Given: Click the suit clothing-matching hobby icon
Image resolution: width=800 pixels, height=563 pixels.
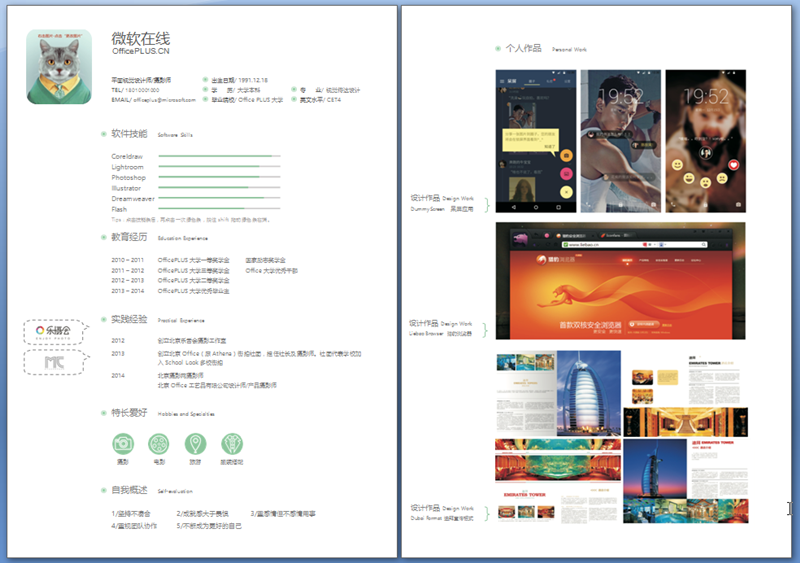Looking at the screenshot, I should tap(232, 444).
